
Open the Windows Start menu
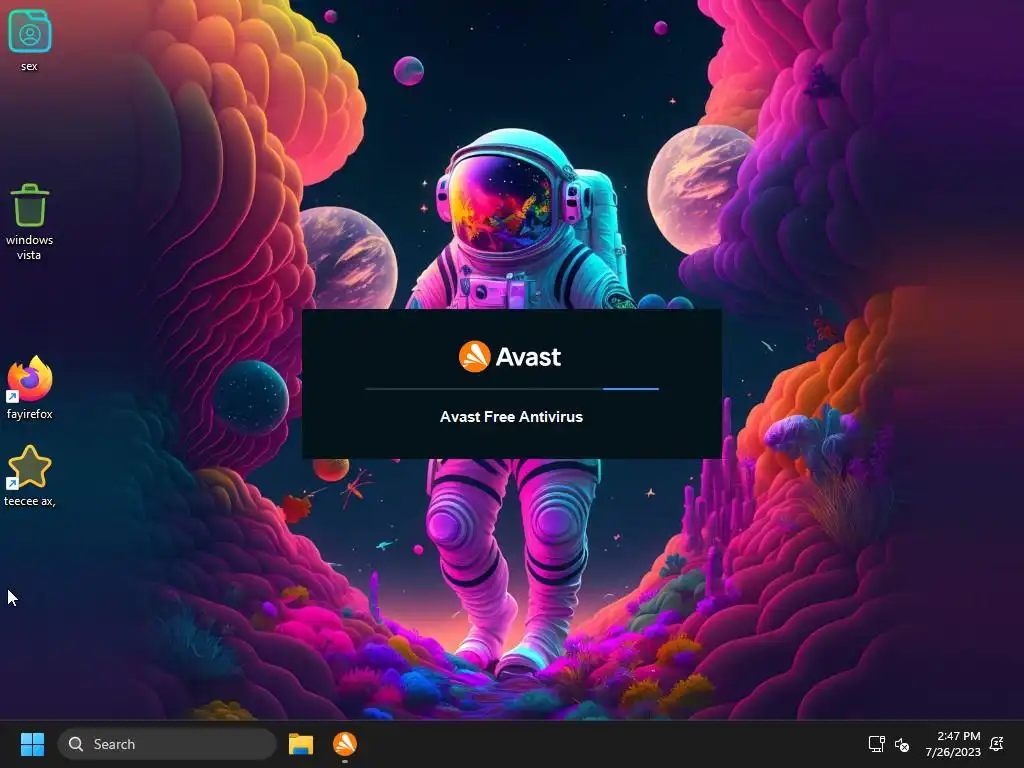click(x=32, y=744)
